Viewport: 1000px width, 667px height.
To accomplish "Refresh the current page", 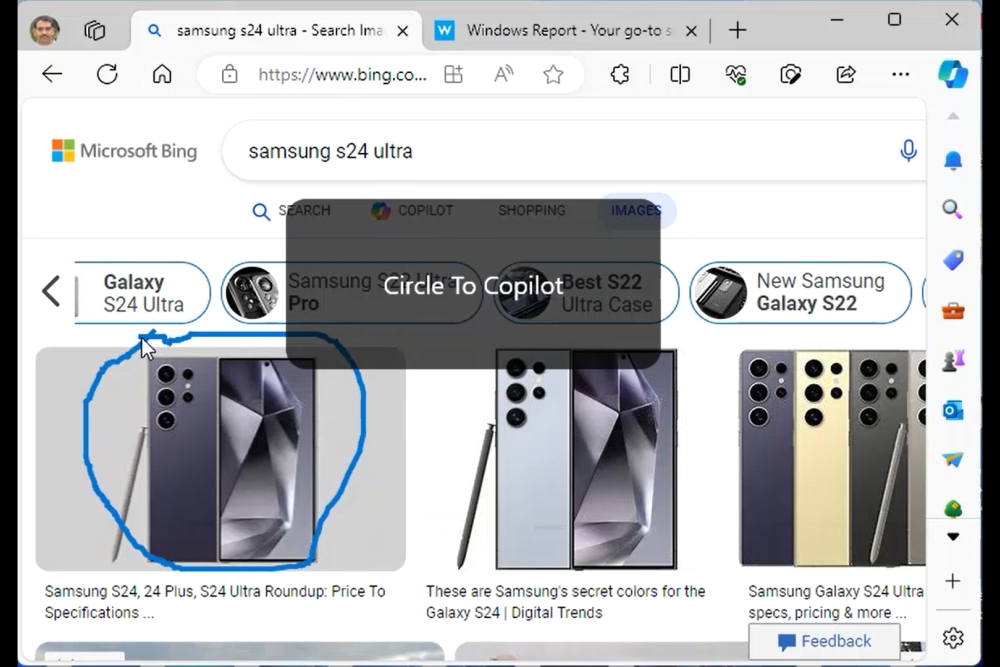I will (x=107, y=75).
